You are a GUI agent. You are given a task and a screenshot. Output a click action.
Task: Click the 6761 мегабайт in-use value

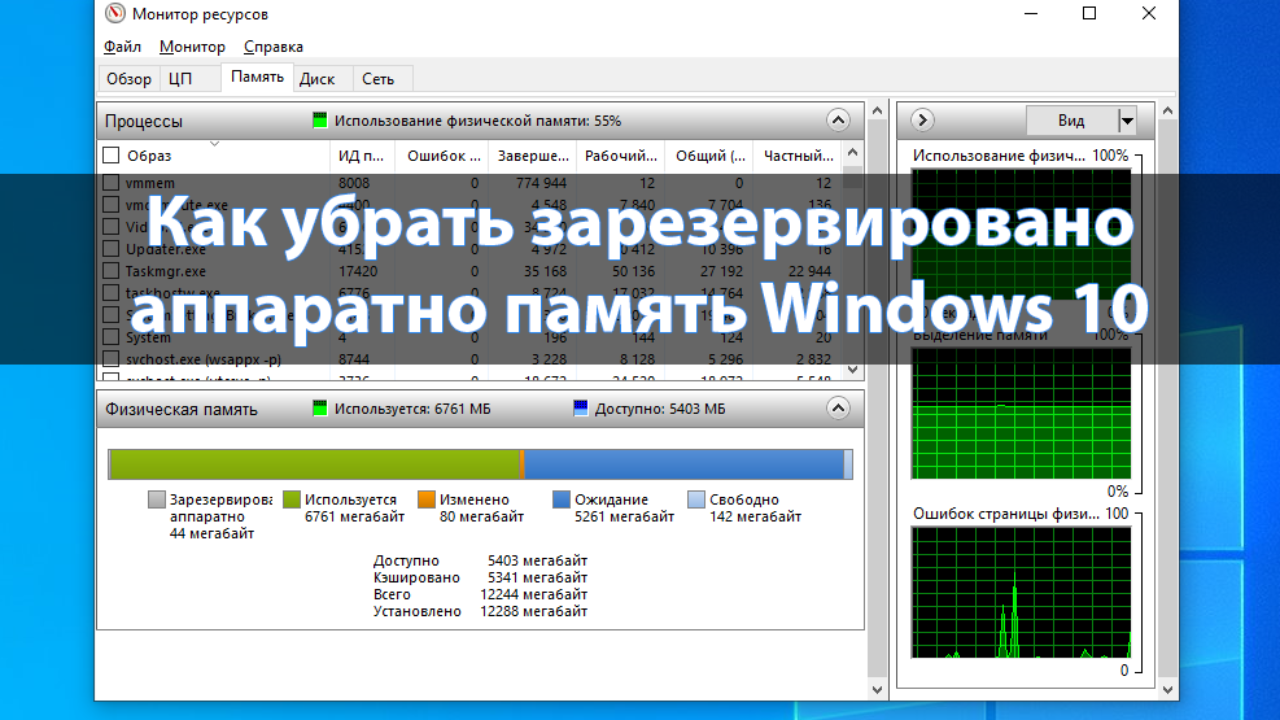(355, 517)
